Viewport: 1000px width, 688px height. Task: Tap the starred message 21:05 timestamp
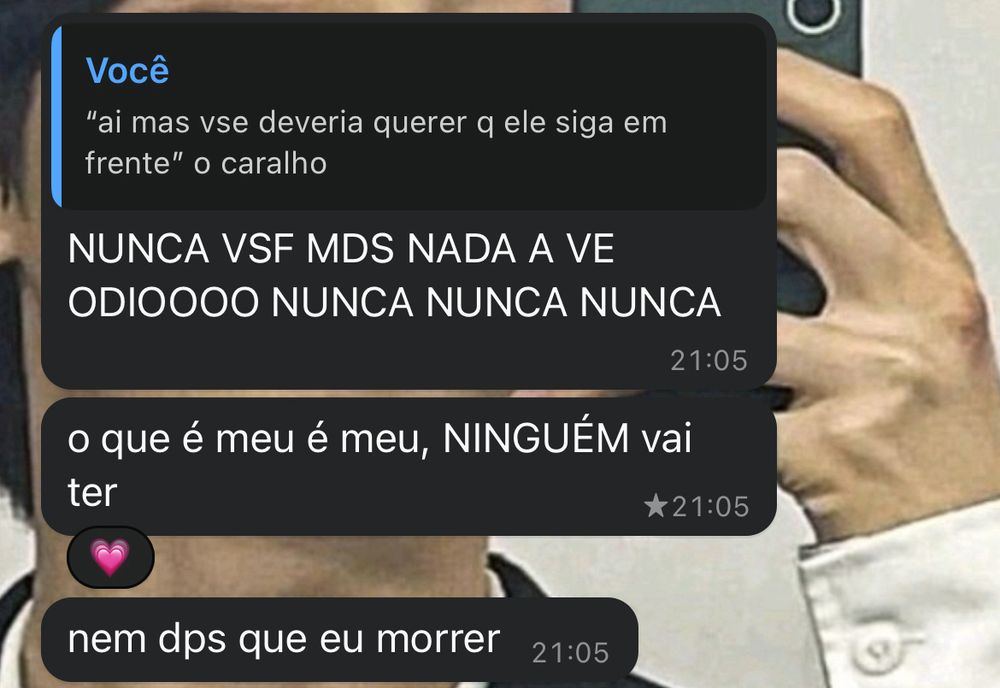point(710,507)
